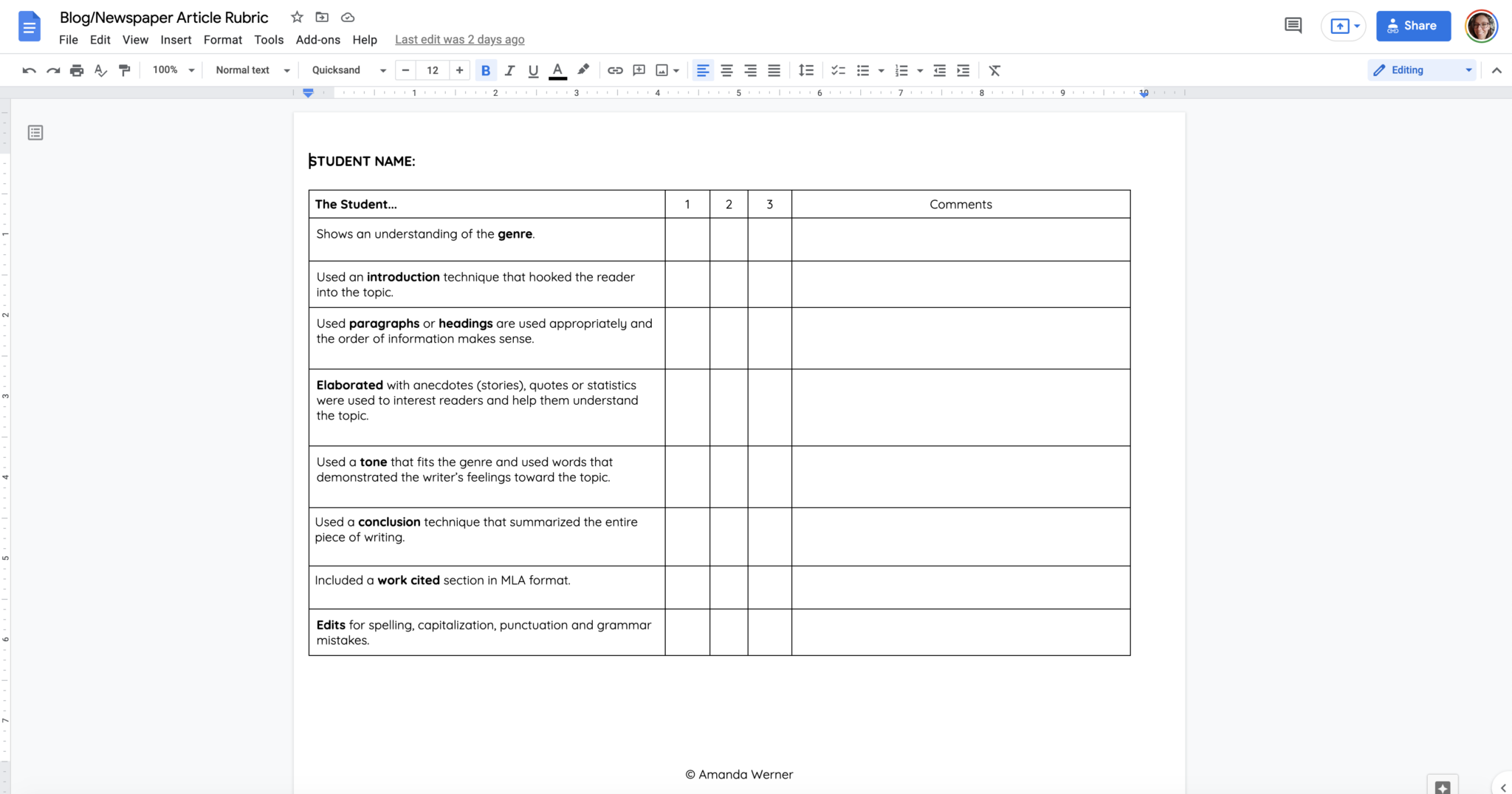Image resolution: width=1512 pixels, height=794 pixels.
Task: Open comment history
Action: pos(1293,24)
